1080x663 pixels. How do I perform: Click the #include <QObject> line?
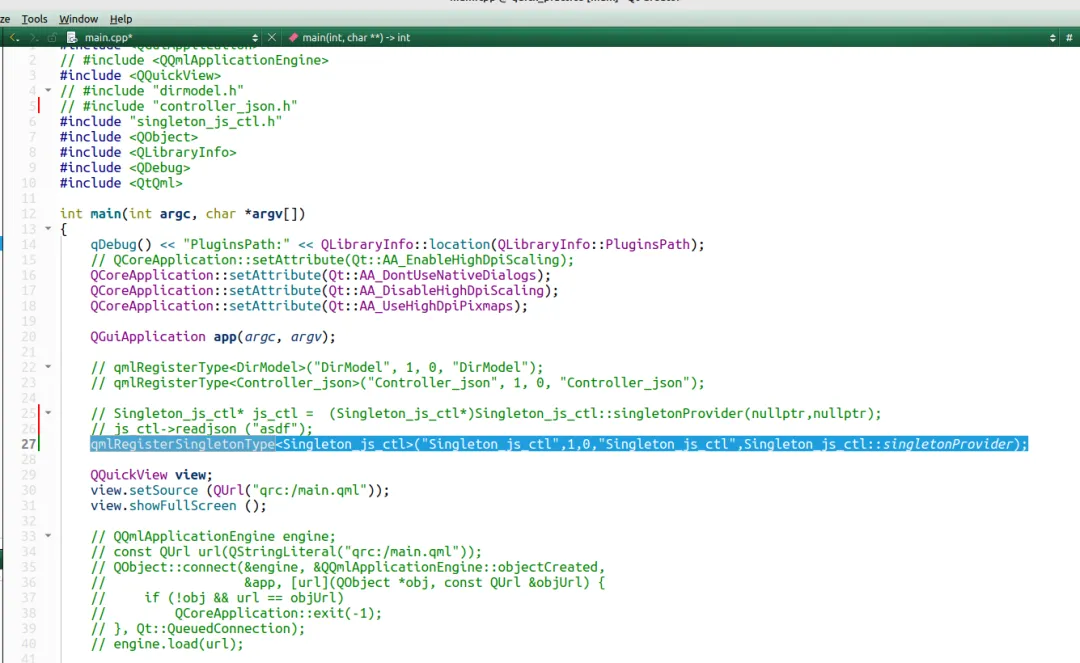[x=129, y=137]
